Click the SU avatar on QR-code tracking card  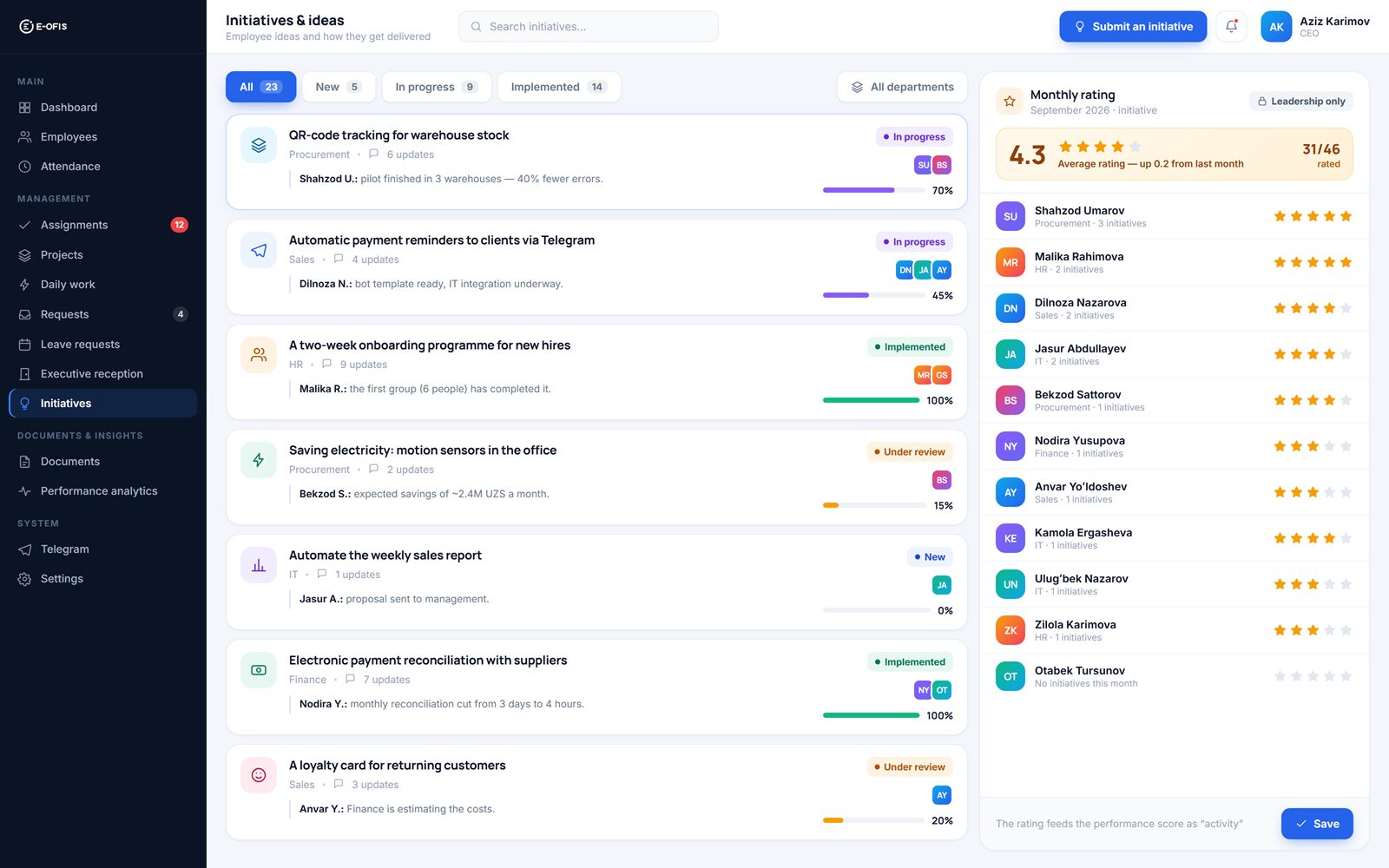(923, 165)
